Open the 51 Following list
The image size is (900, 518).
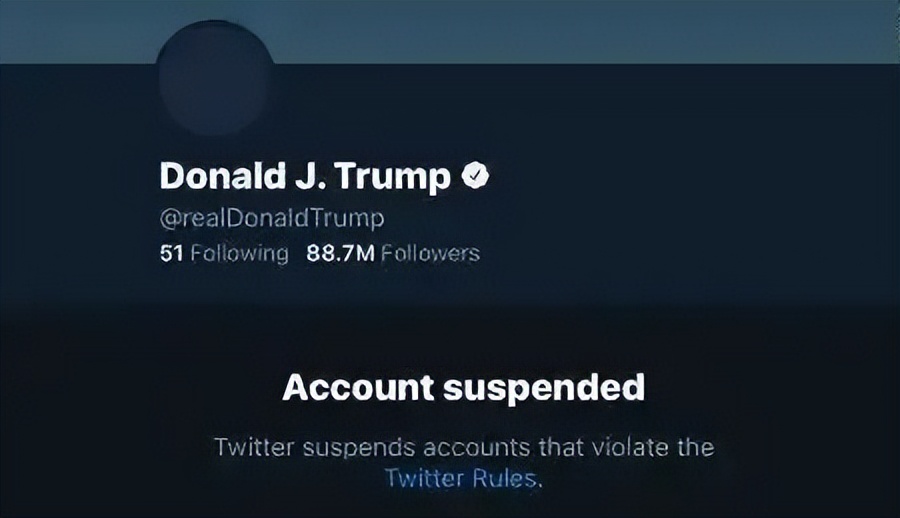click(x=224, y=253)
